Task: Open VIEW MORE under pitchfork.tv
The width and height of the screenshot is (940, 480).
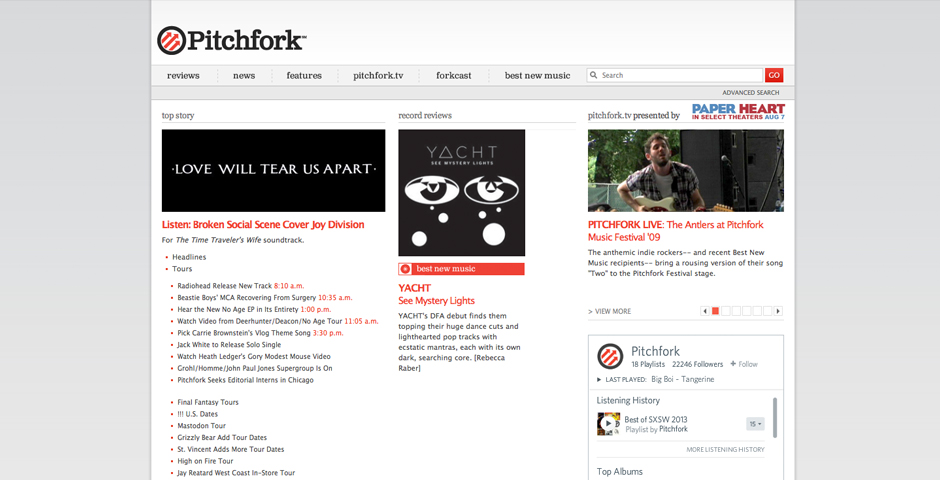Action: [x=610, y=312]
